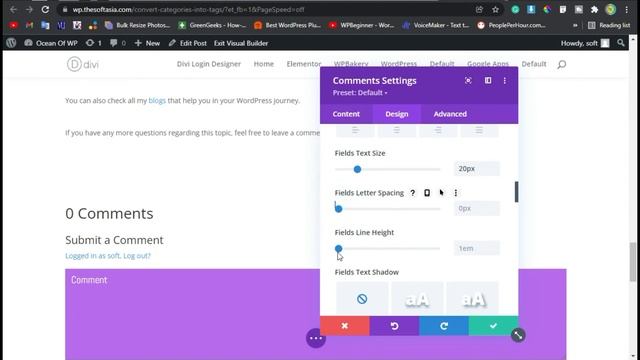This screenshot has height=360, width=640.
Task: Open site search magnifier in header
Action: [562, 64]
